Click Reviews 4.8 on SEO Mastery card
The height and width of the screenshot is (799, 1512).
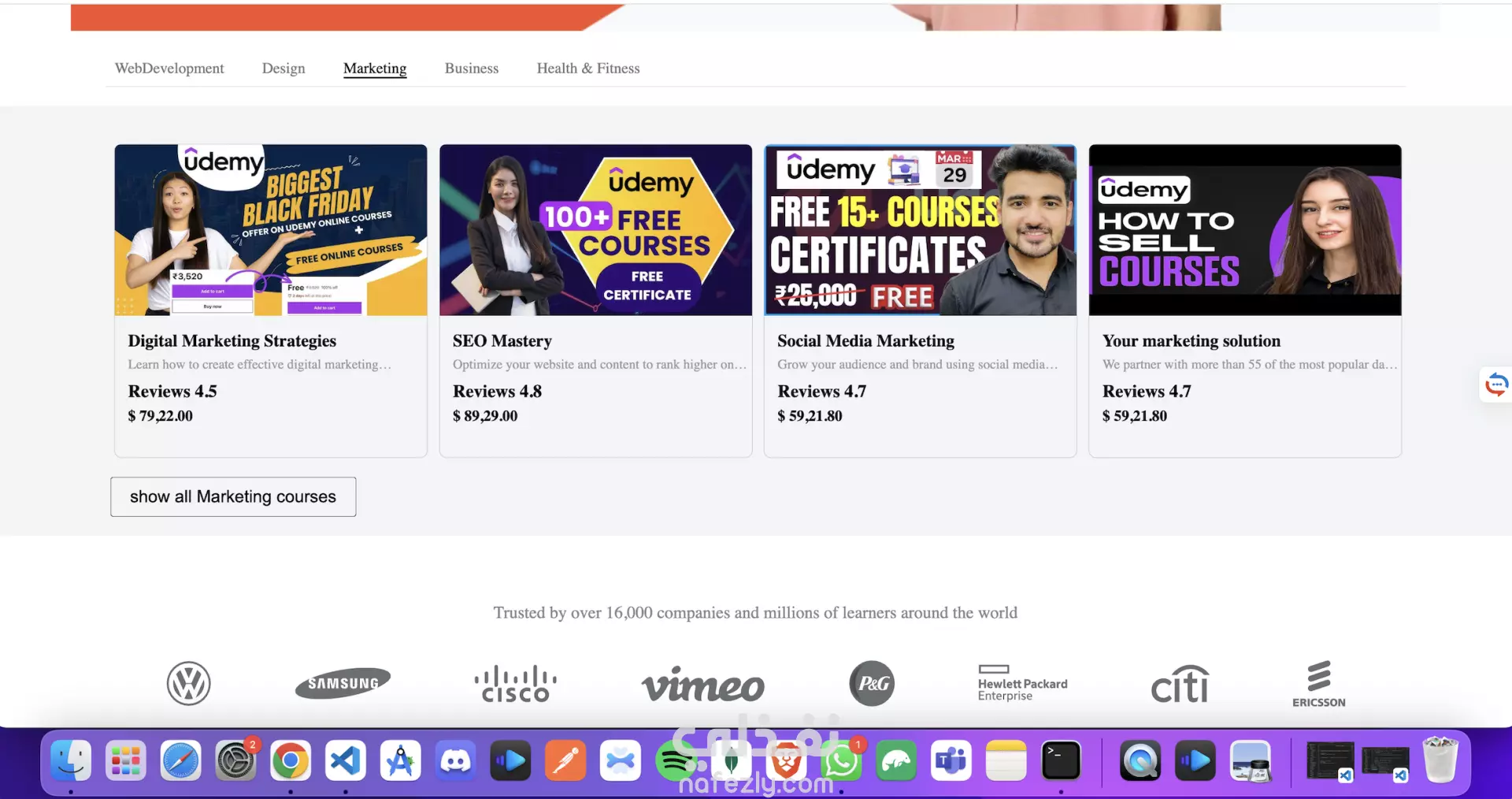point(497,391)
